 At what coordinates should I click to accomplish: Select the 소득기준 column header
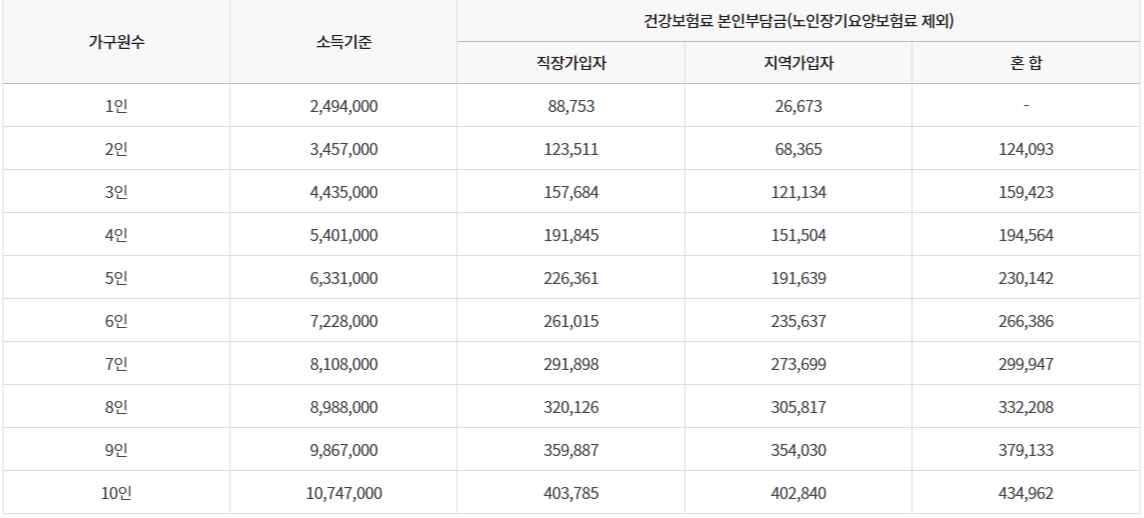click(x=344, y=42)
